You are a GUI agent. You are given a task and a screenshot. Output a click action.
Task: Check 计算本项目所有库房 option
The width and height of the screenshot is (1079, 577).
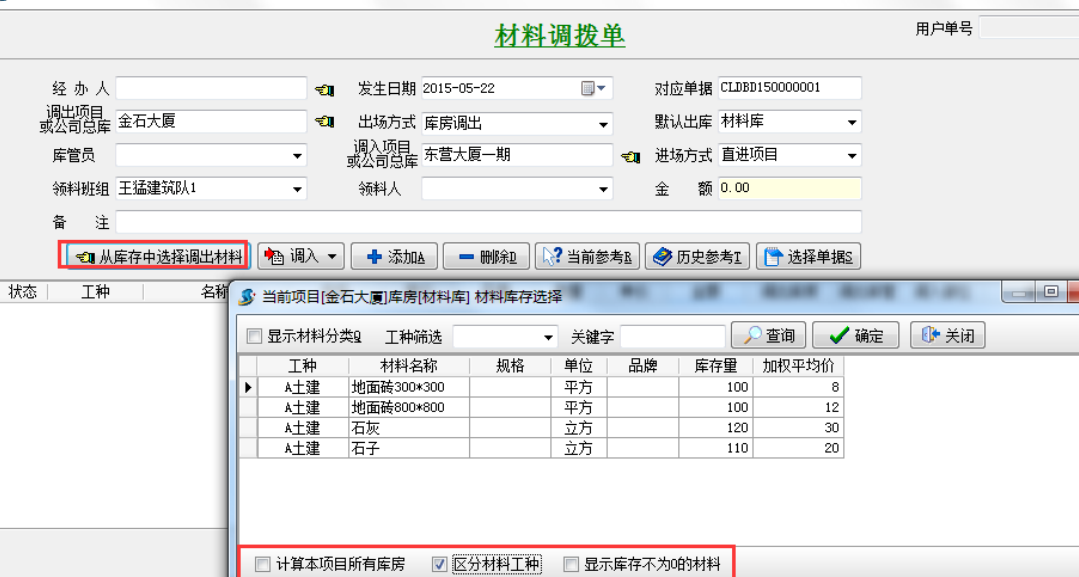pos(263,565)
